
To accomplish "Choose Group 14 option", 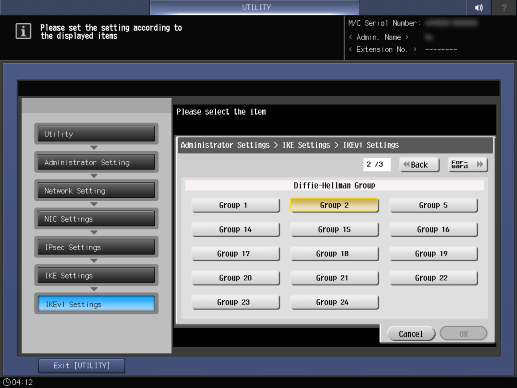I will 236,230.
